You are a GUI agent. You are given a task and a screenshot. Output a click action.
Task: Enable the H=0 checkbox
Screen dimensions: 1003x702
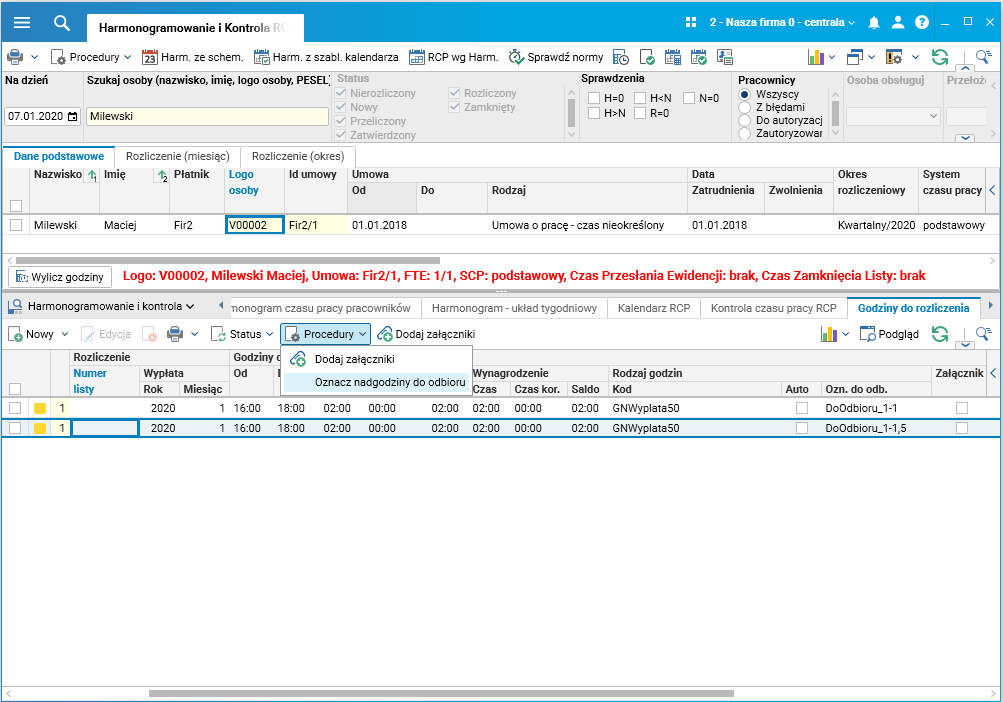pyautogui.click(x=594, y=98)
